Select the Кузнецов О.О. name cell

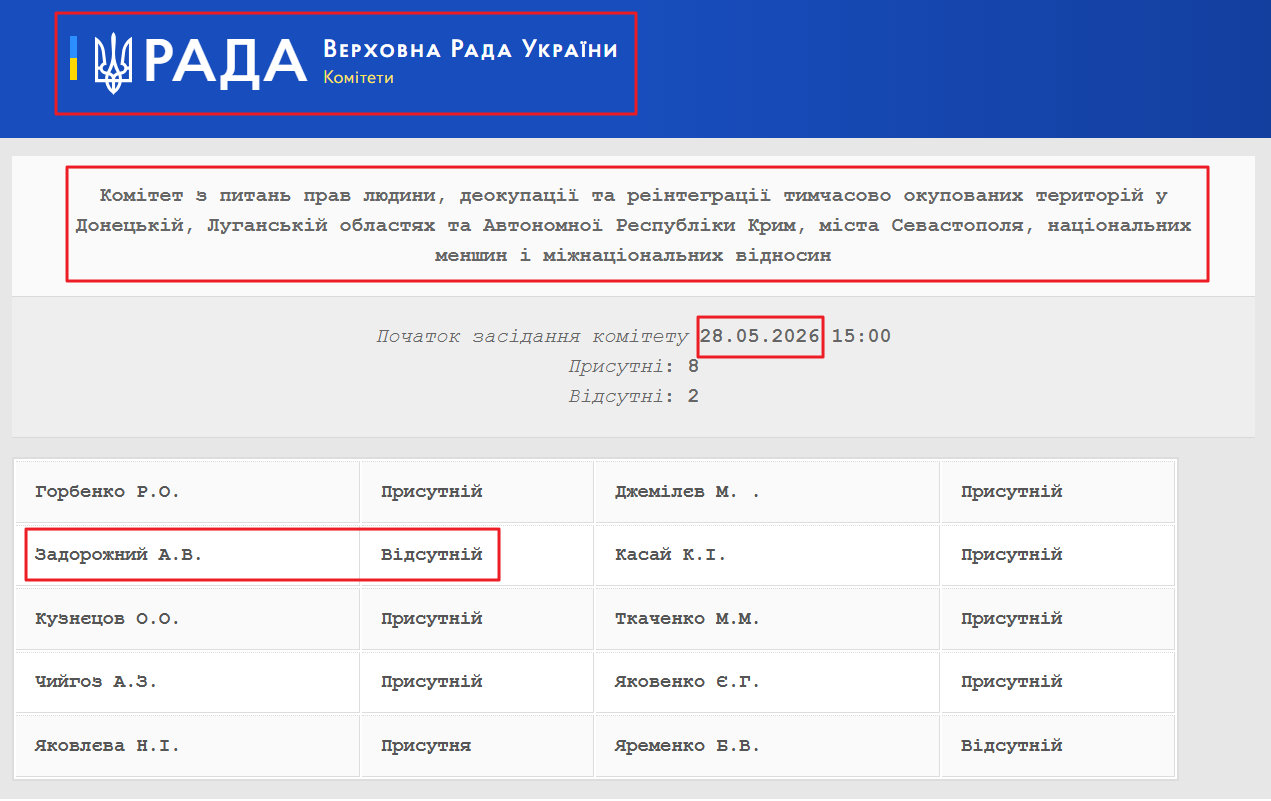click(x=188, y=618)
